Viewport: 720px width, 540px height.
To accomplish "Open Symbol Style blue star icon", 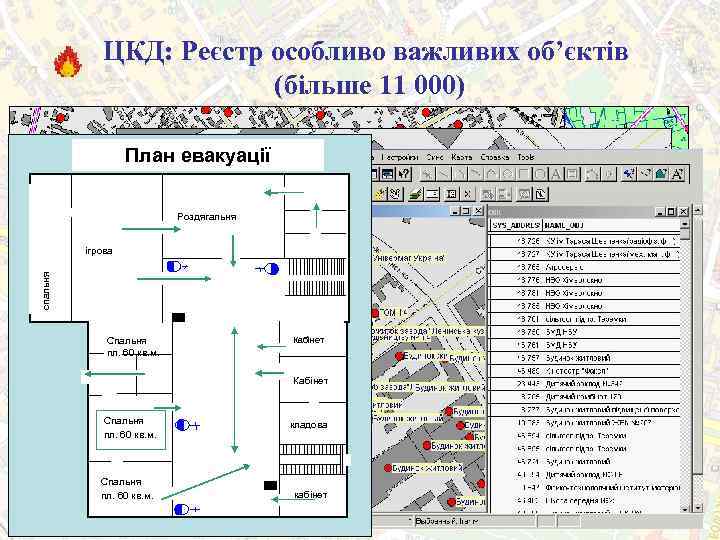I will [x=629, y=174].
